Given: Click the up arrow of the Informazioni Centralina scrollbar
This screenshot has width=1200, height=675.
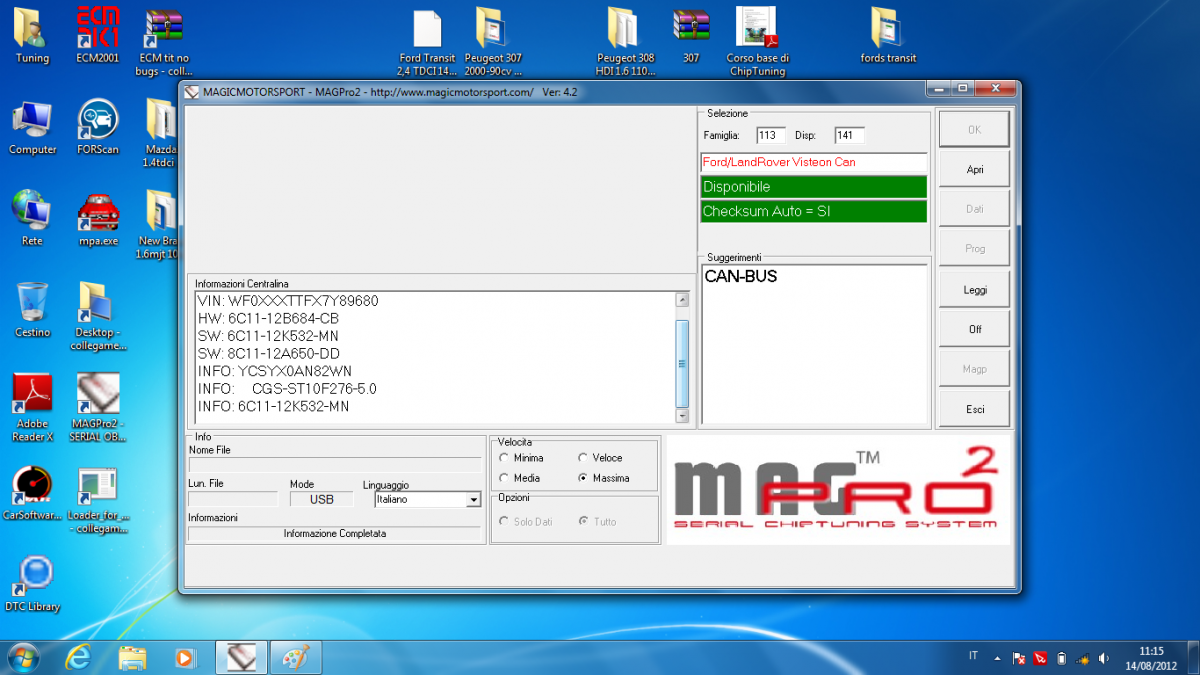Looking at the screenshot, I should tap(683, 300).
